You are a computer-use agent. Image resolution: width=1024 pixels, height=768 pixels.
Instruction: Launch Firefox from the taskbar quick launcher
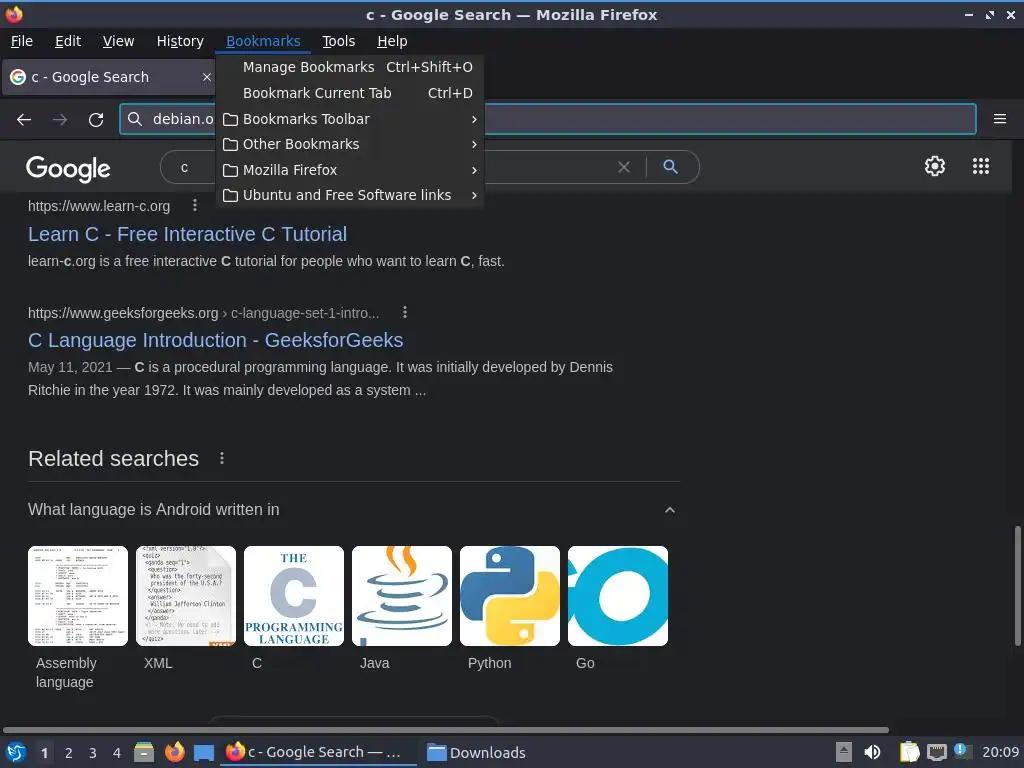(x=174, y=752)
